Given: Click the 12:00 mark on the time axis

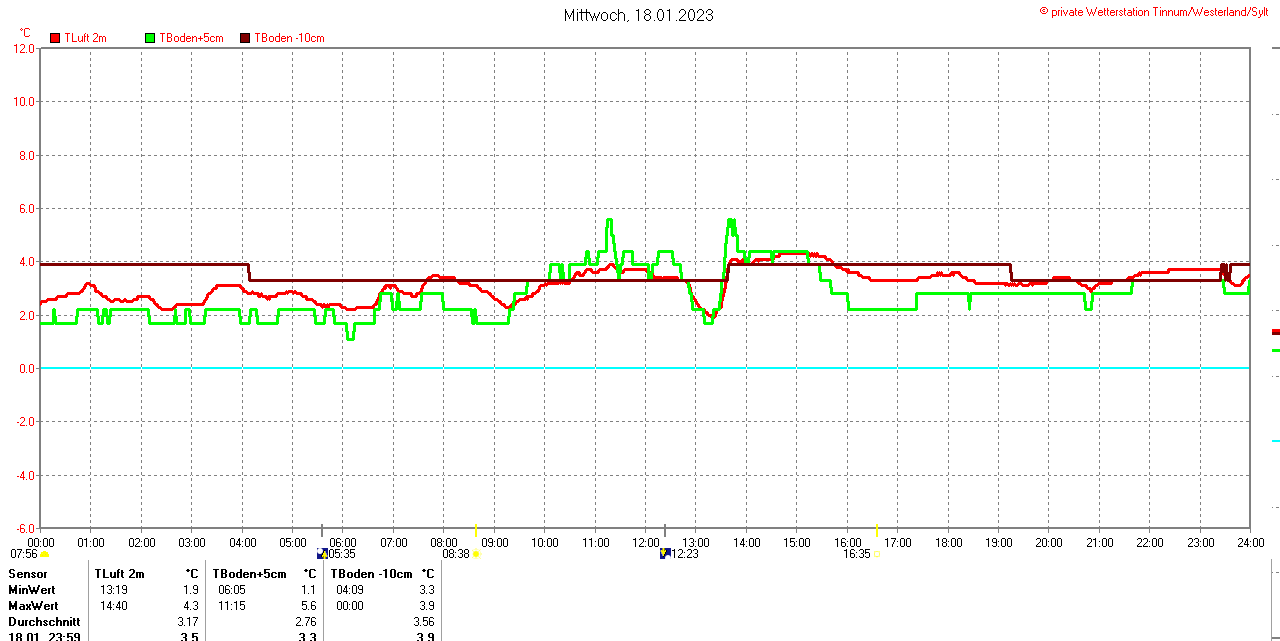Looking at the screenshot, I should 646,543.
